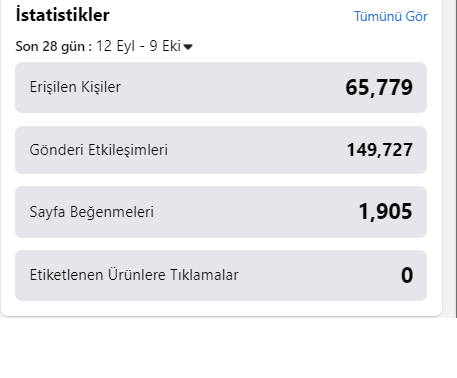Select the Erişilen Kişiler statistic card

tap(221, 87)
